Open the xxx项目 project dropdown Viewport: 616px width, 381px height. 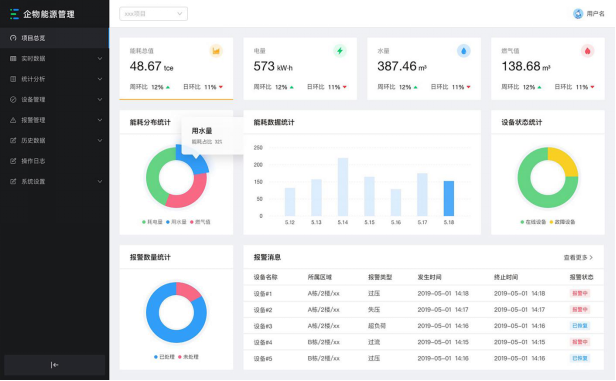point(153,14)
